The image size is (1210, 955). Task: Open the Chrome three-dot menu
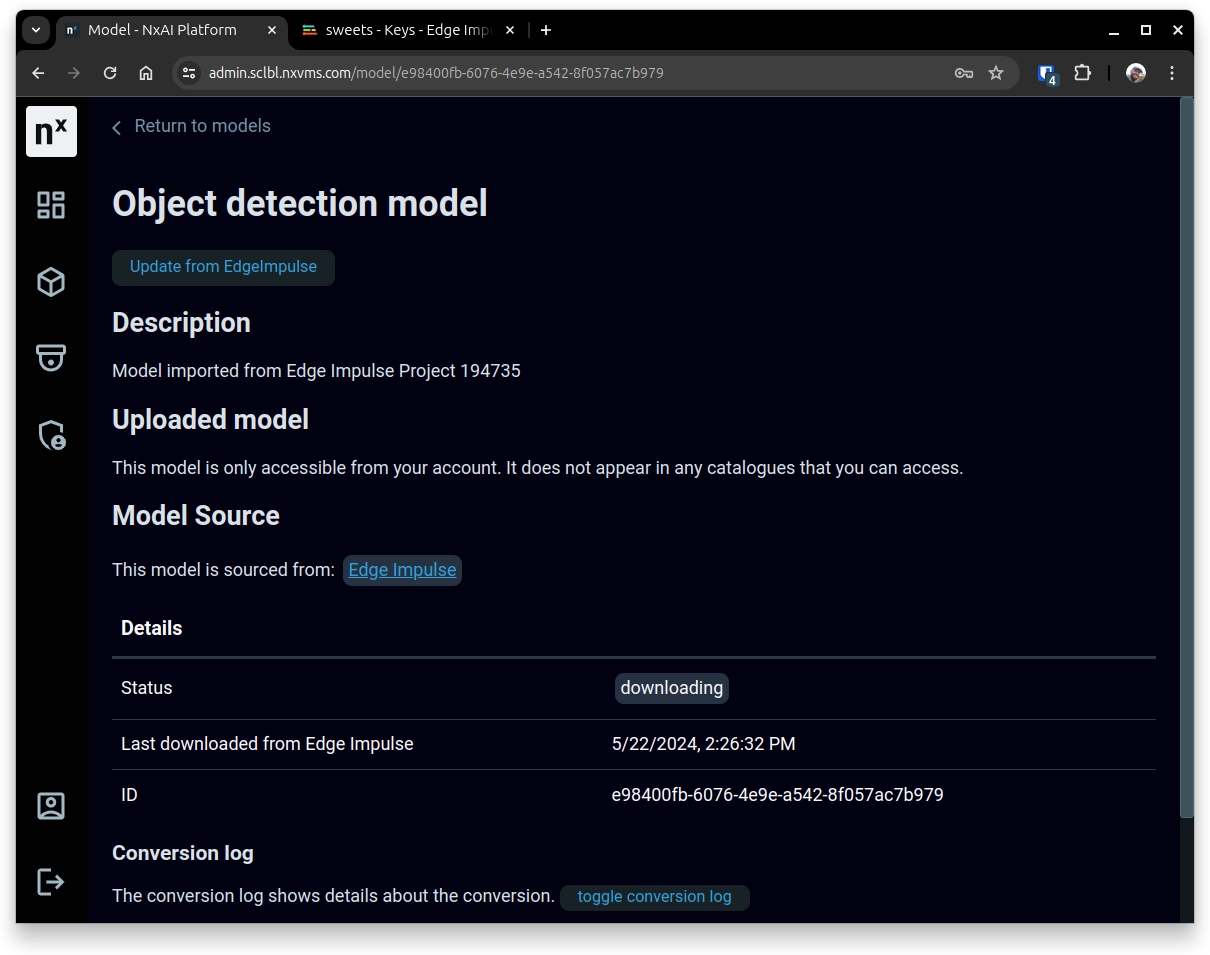[x=1172, y=73]
